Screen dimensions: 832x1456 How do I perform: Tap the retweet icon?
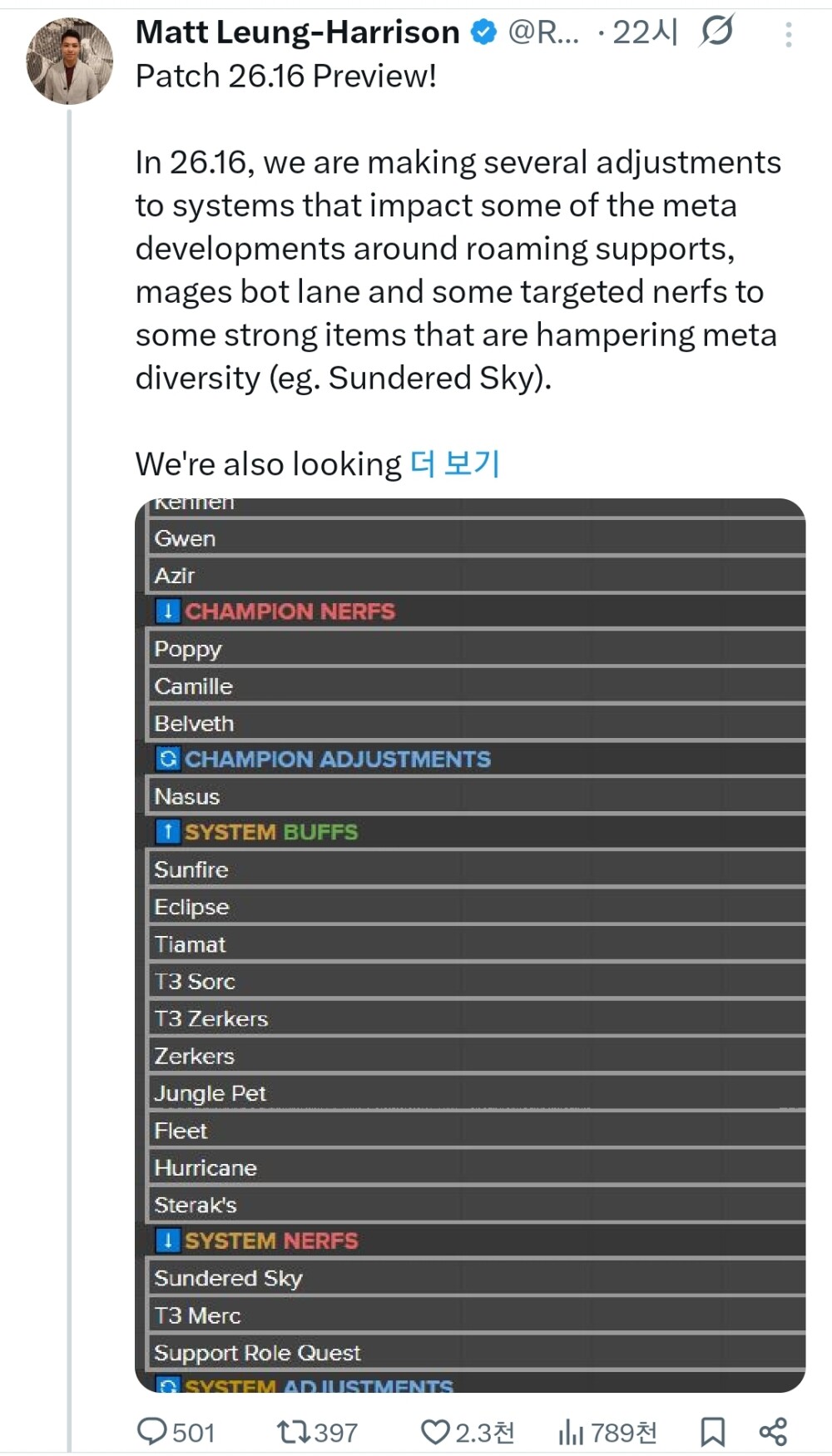(293, 1432)
